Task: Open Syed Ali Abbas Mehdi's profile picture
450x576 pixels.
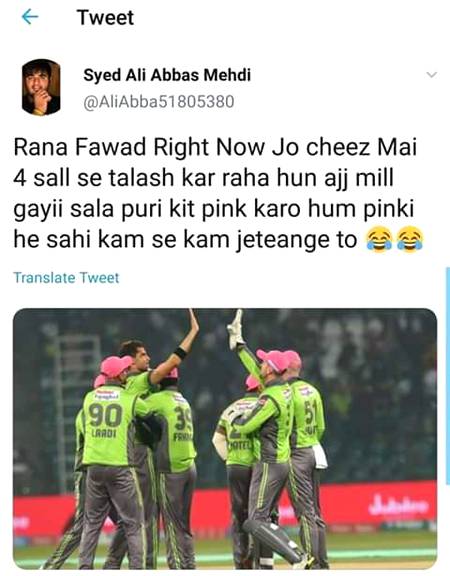Action: click(41, 87)
